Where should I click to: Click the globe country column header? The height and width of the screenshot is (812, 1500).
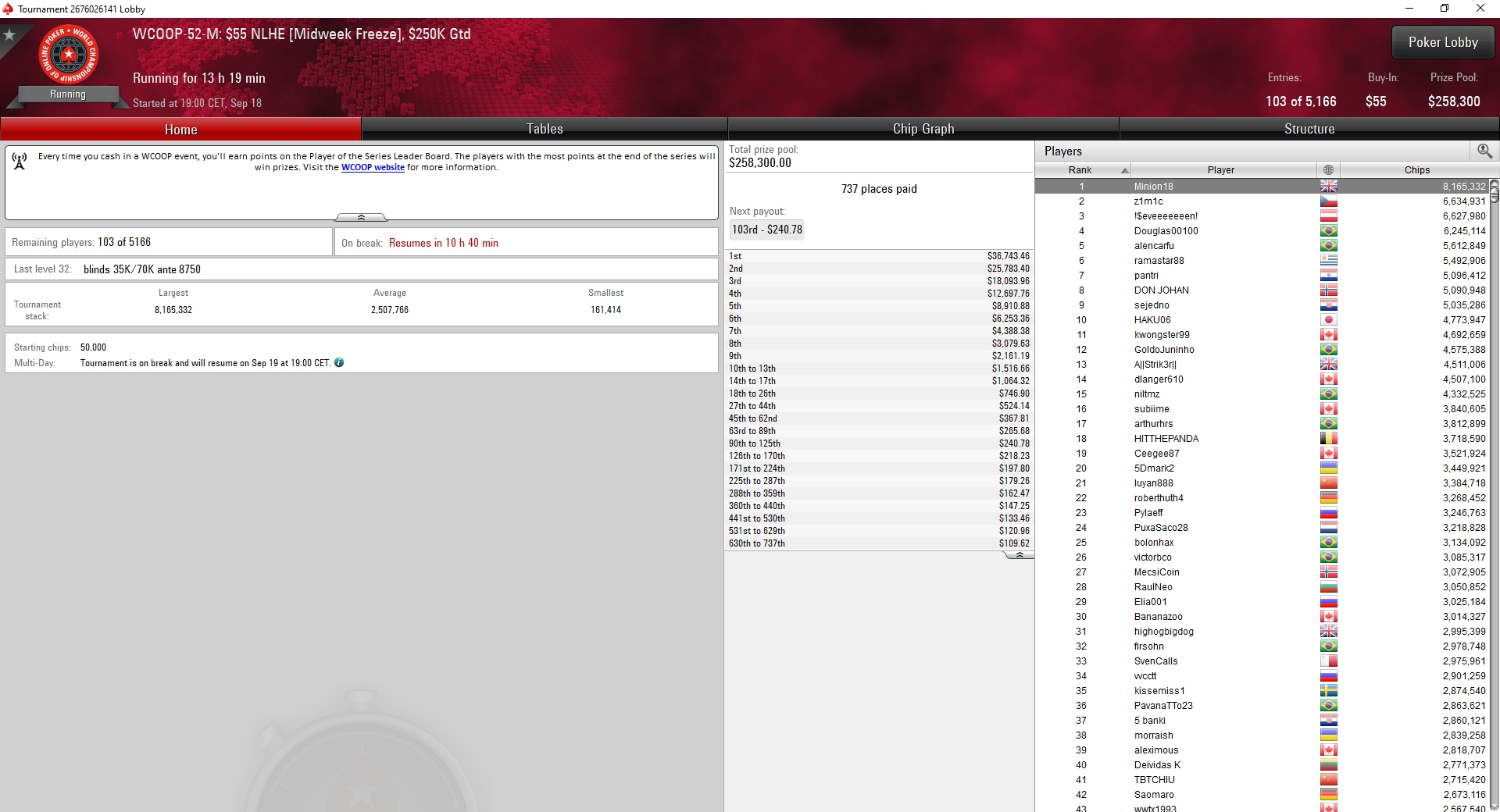pos(1328,169)
